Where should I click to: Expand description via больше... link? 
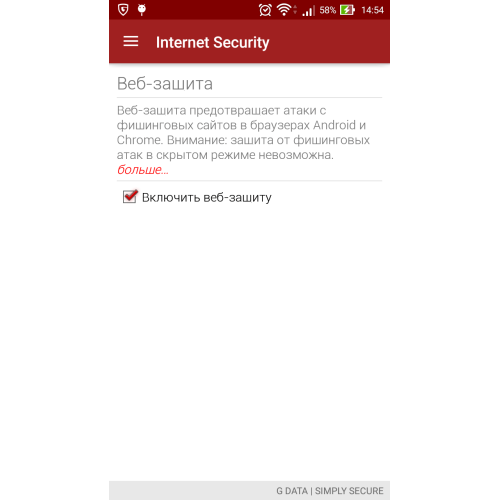pos(143,170)
